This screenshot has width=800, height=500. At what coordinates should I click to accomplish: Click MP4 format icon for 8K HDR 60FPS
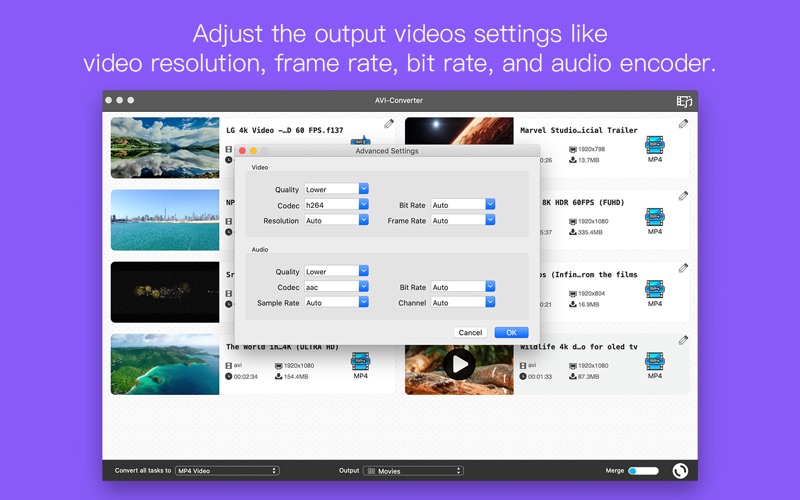655,217
